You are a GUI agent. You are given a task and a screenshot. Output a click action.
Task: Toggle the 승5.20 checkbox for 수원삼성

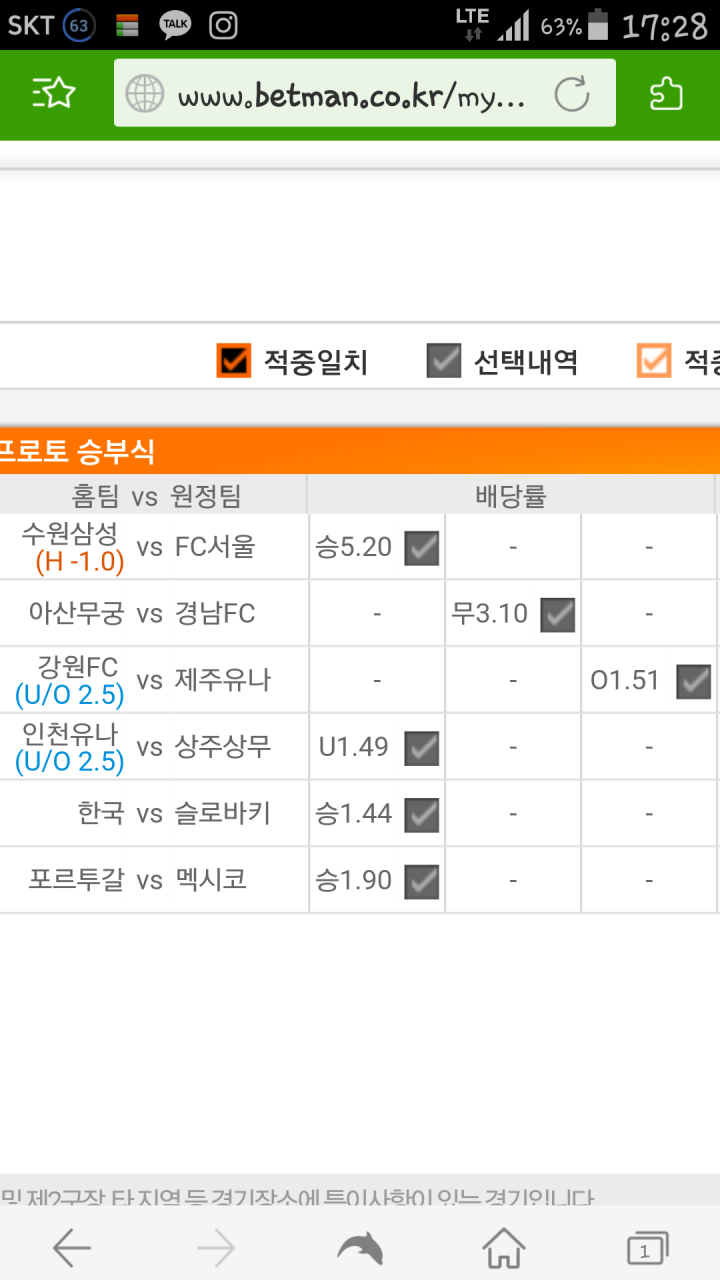point(421,548)
